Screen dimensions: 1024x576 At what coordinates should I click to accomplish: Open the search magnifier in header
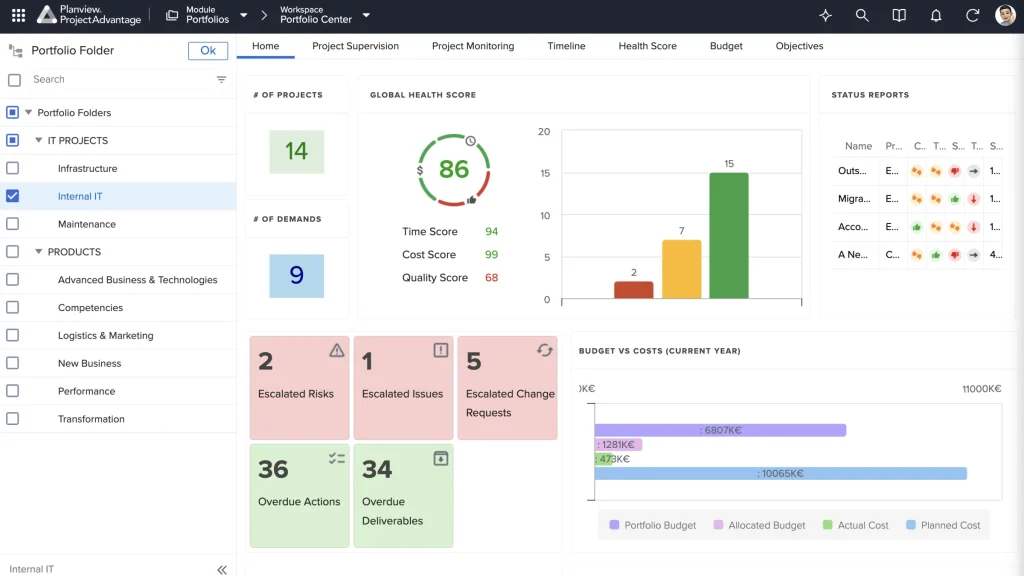tap(862, 15)
